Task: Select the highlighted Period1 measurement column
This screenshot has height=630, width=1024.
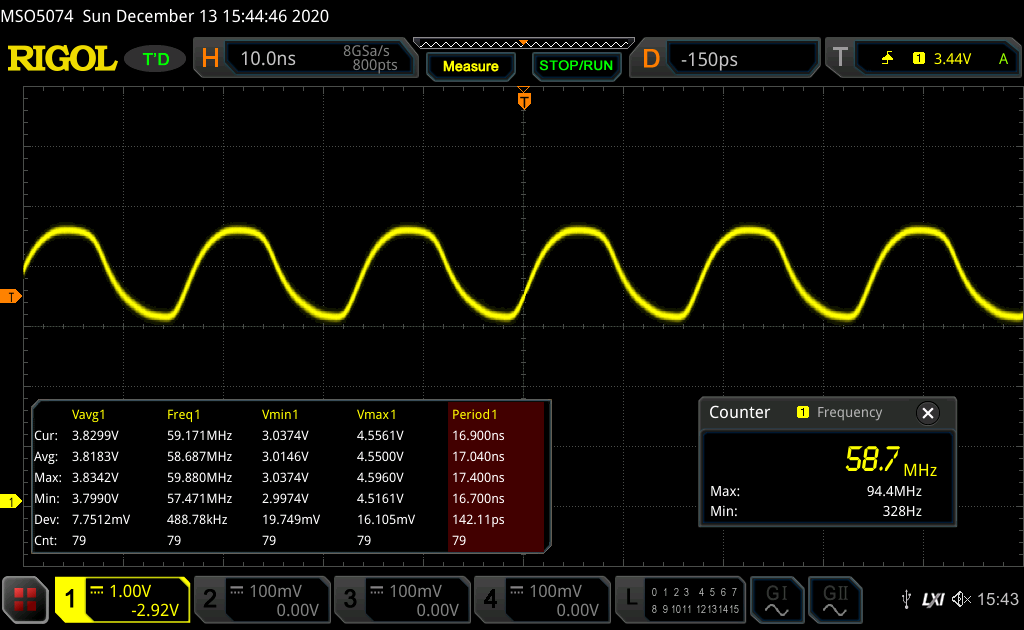Action: click(495, 476)
